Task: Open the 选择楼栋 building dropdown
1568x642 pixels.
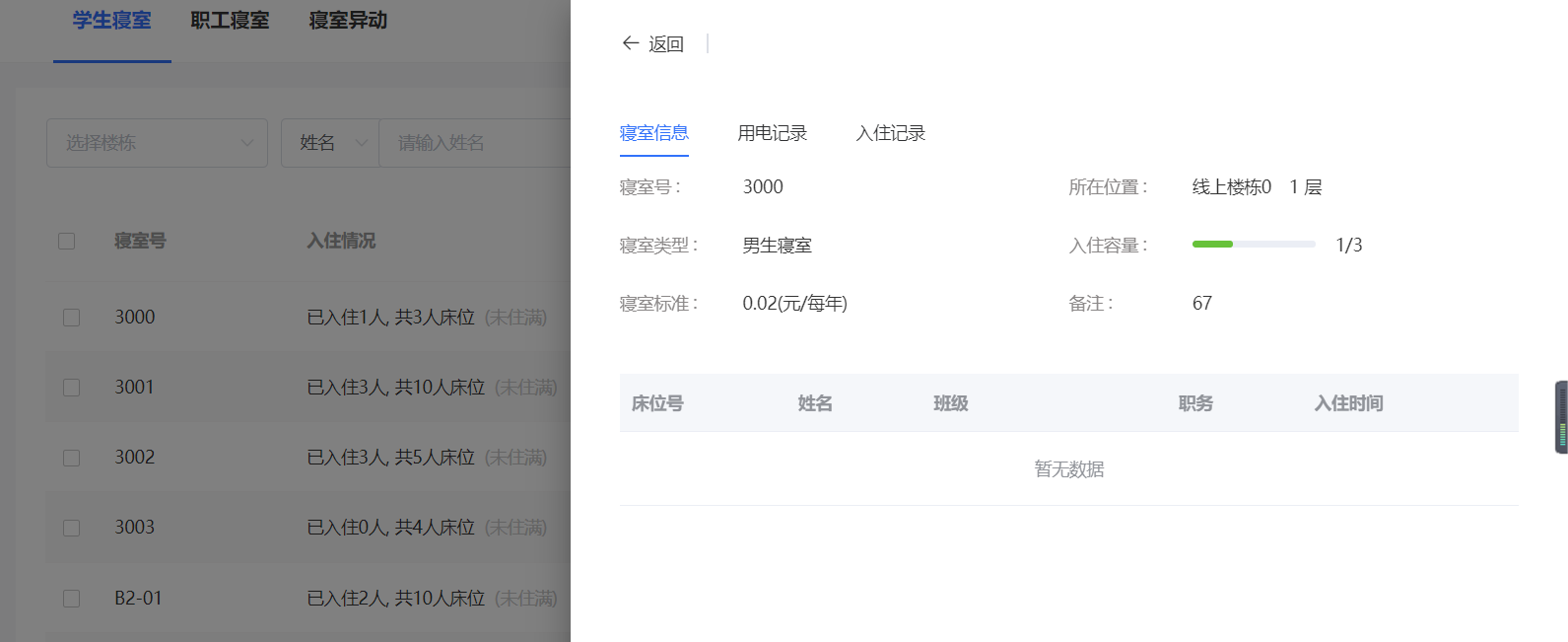Action: coord(157,143)
